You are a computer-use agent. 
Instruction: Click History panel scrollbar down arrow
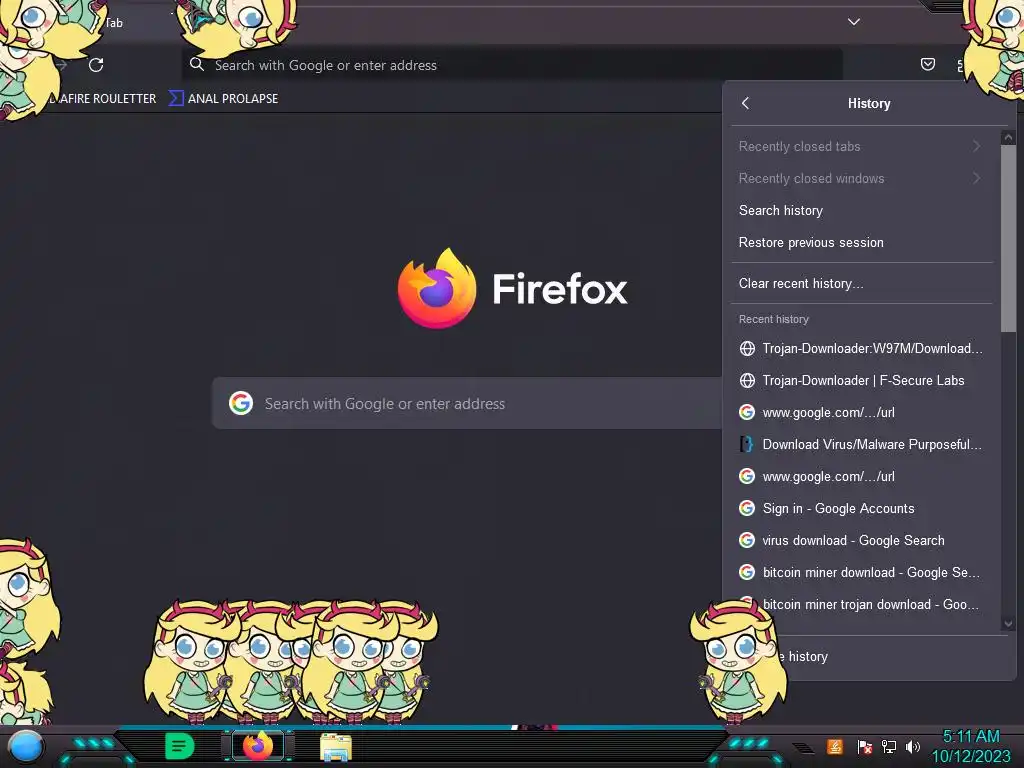(x=1008, y=624)
